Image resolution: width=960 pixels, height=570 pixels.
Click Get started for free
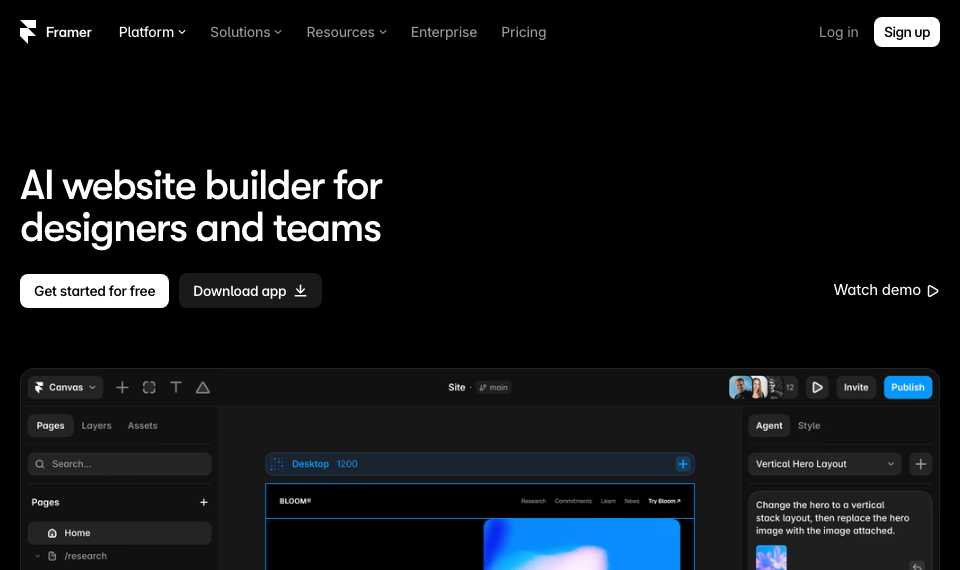click(94, 291)
